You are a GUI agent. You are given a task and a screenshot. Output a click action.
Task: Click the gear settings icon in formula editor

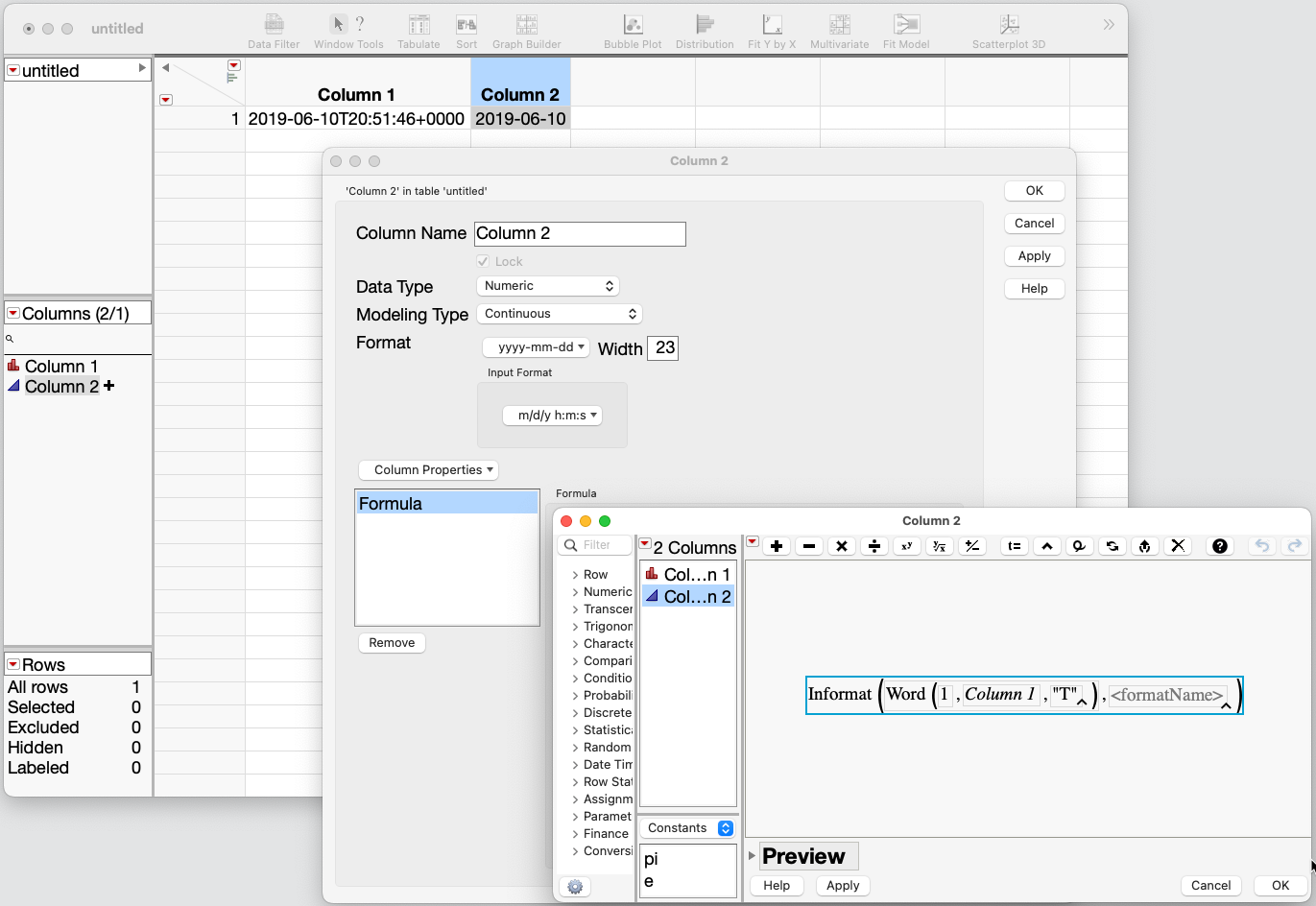pos(575,887)
